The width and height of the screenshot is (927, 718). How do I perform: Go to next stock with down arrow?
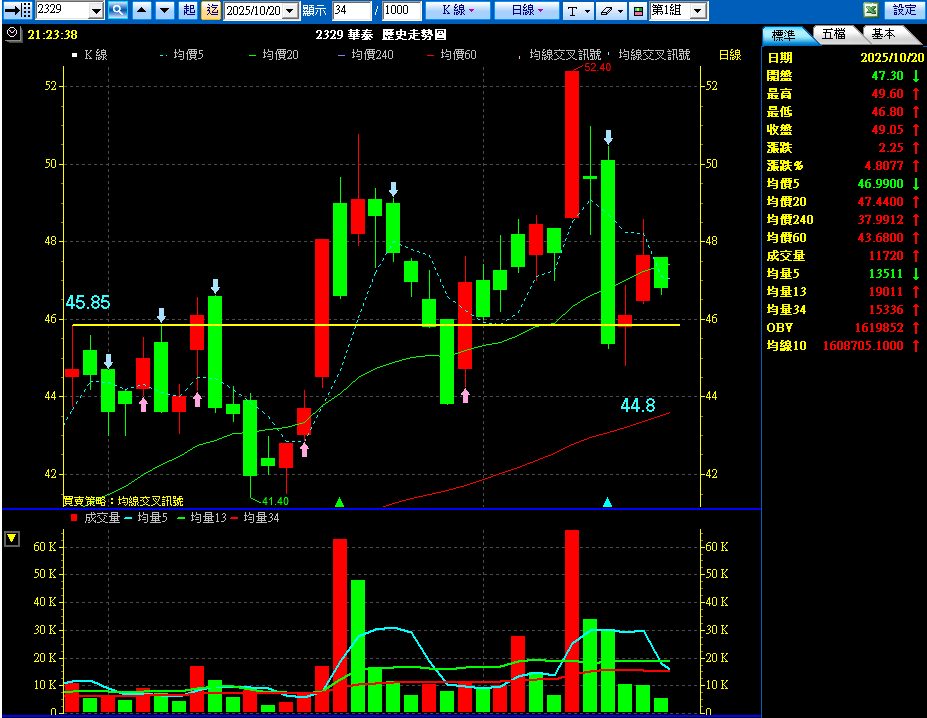(165, 10)
